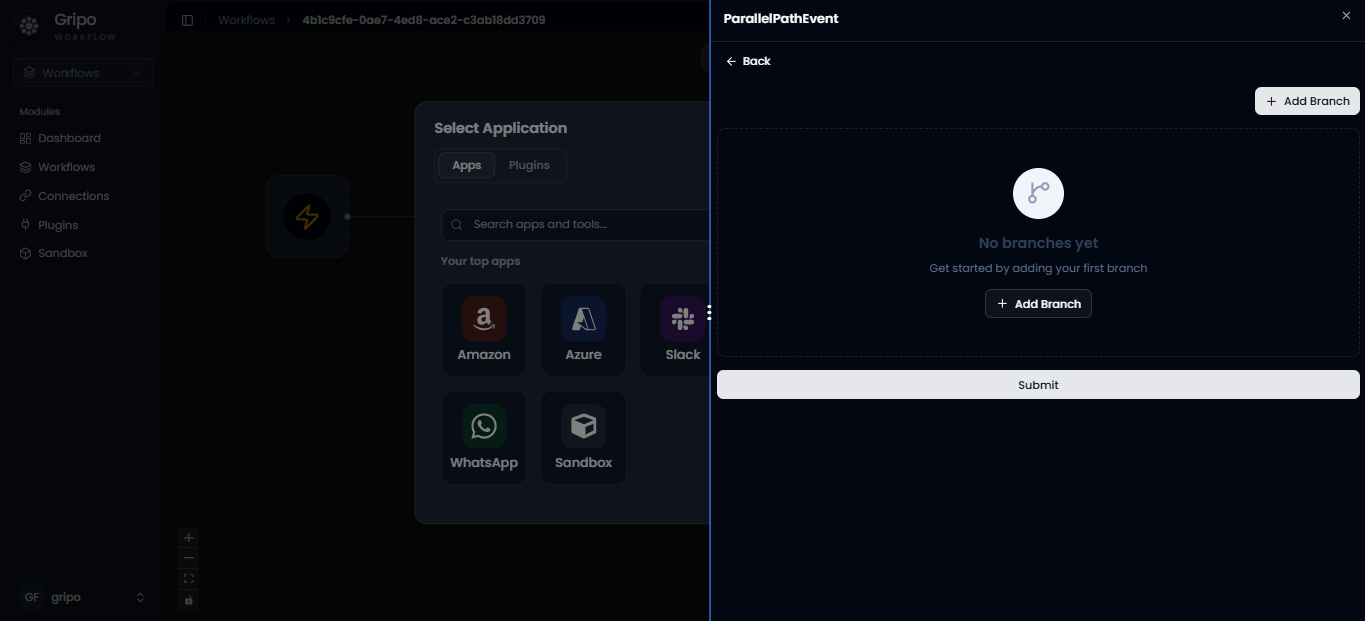Click the top-right Add Branch button
The width and height of the screenshot is (1365, 621).
click(x=1307, y=101)
